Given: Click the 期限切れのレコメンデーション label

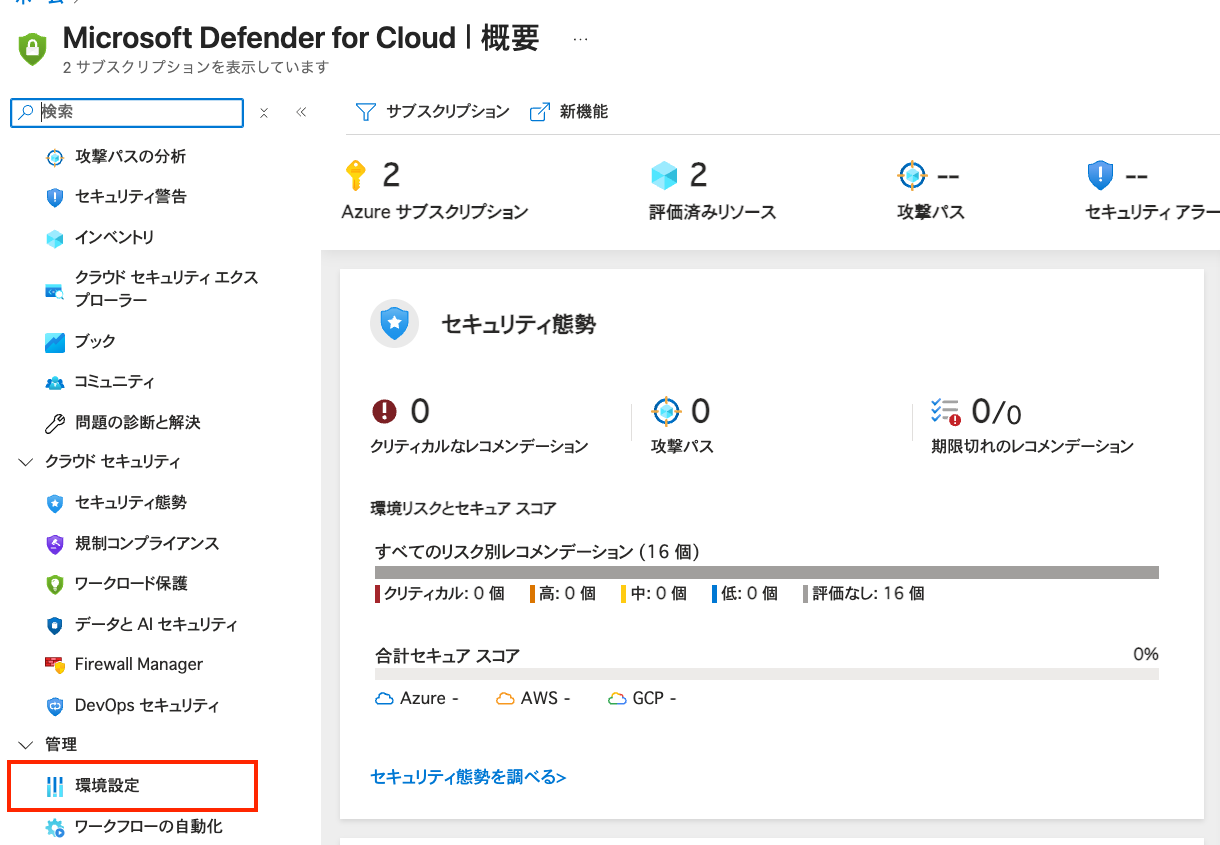Looking at the screenshot, I should click(x=1032, y=447).
